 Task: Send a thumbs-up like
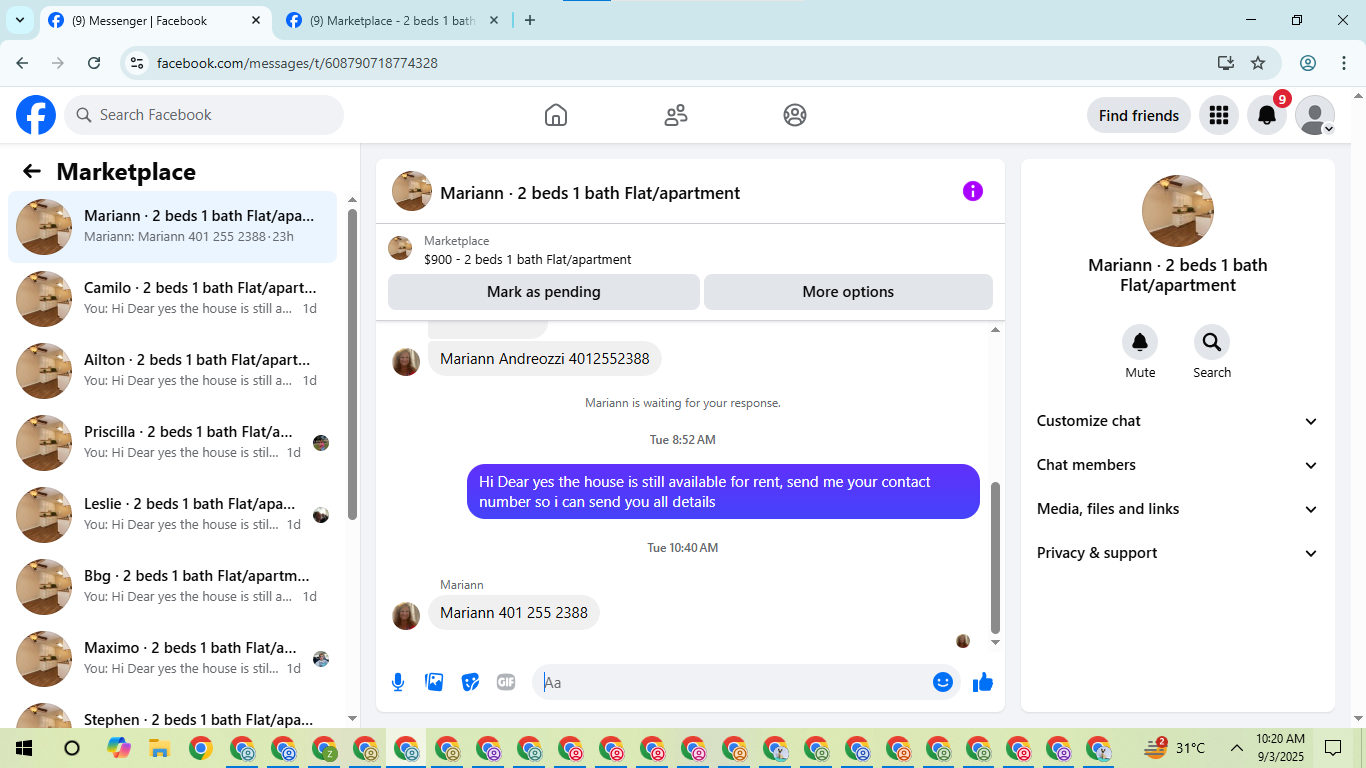[983, 682]
